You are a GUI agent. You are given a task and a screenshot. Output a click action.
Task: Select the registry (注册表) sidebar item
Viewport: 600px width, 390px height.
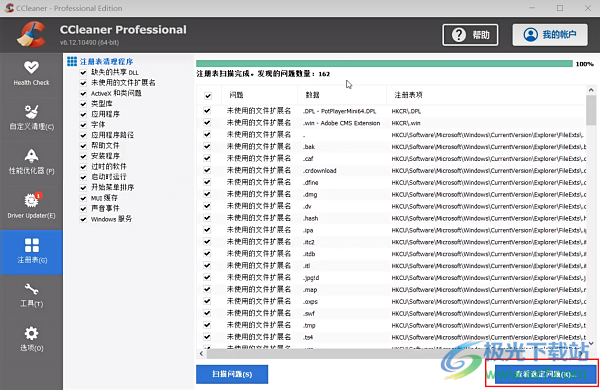click(31, 252)
